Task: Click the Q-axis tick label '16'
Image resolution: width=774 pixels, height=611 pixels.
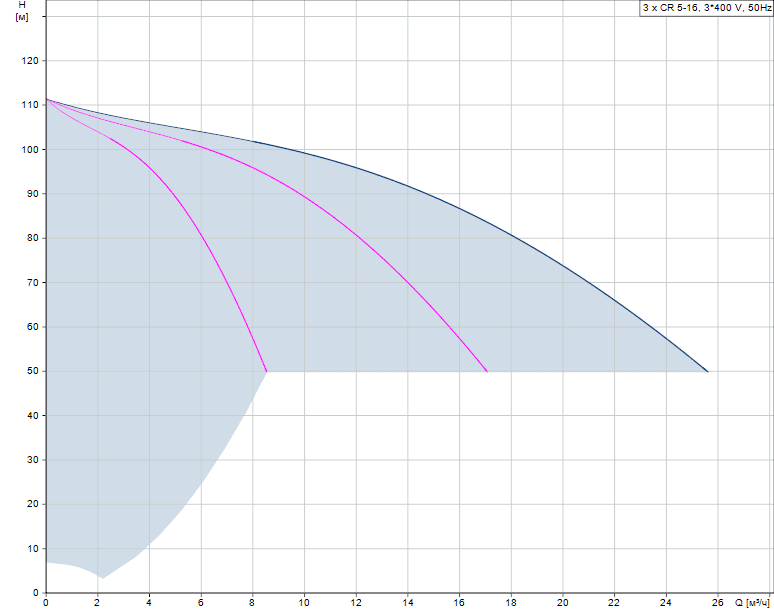Action: click(459, 603)
